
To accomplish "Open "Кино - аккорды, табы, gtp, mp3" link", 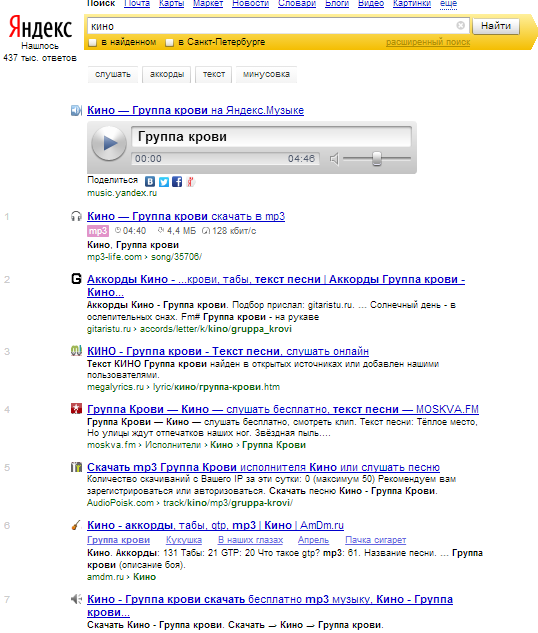I will [216, 525].
